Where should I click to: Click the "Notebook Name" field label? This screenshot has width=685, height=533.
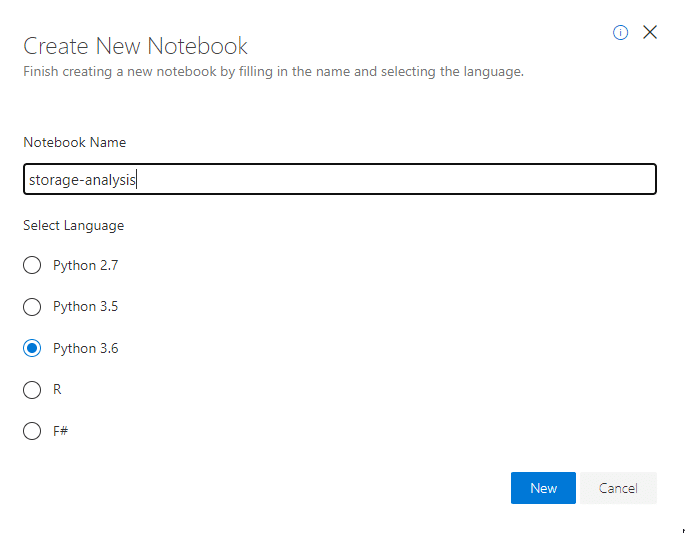[x=75, y=142]
